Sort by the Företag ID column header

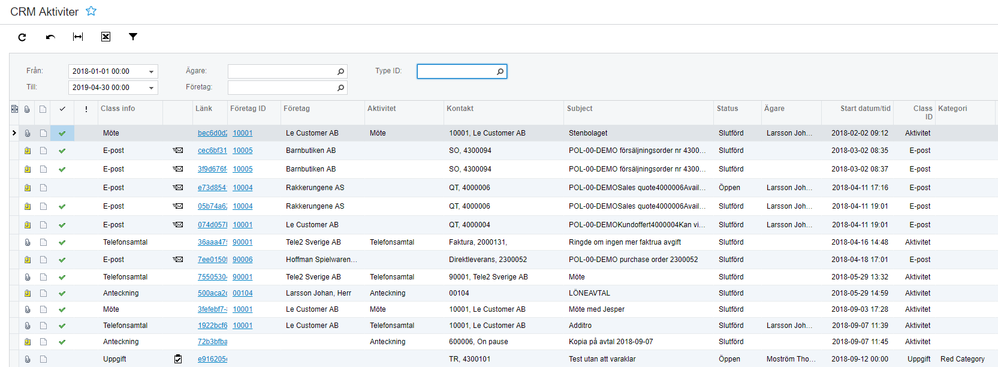coord(248,109)
